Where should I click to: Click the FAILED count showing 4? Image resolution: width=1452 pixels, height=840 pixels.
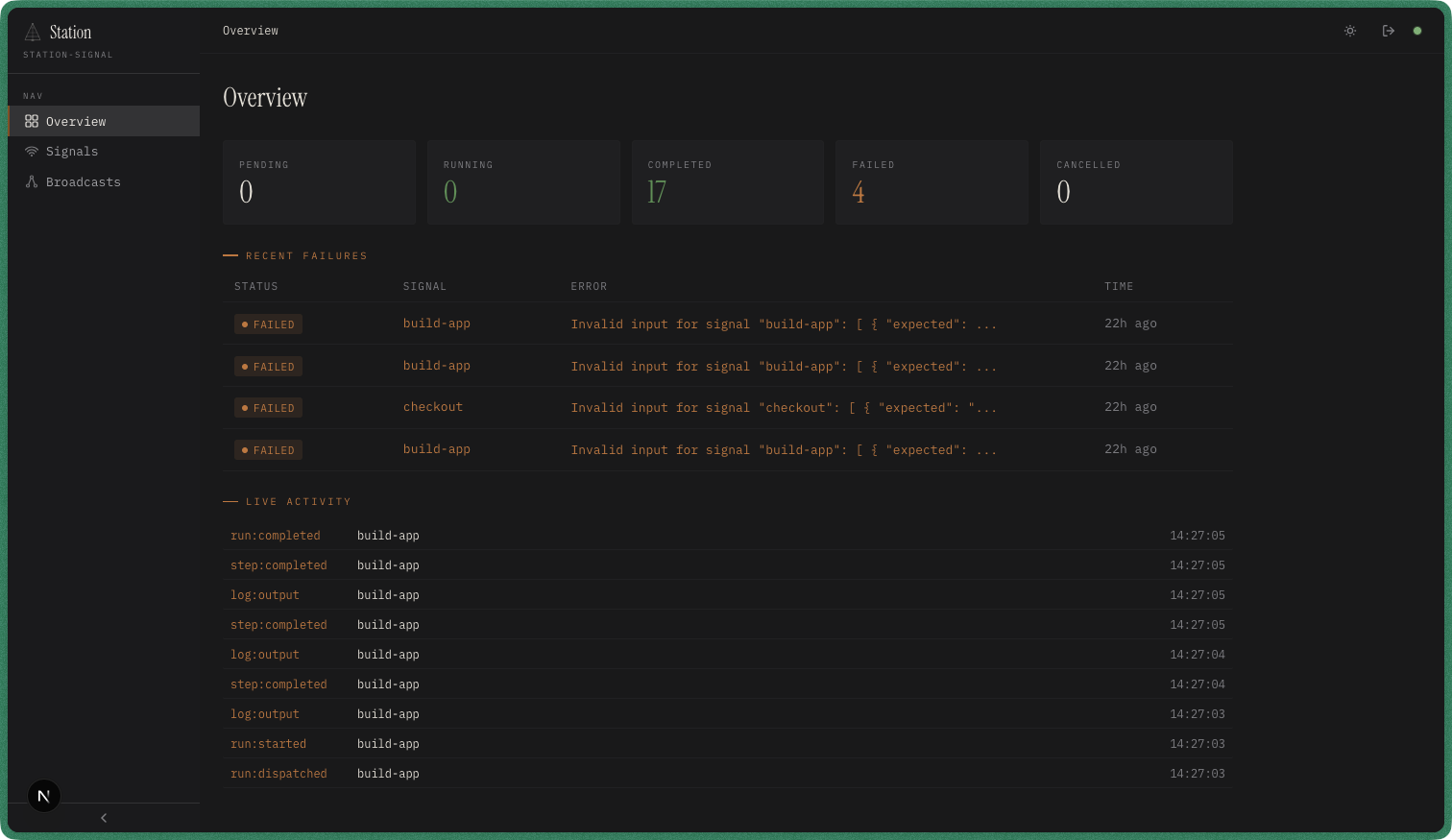coord(858,192)
